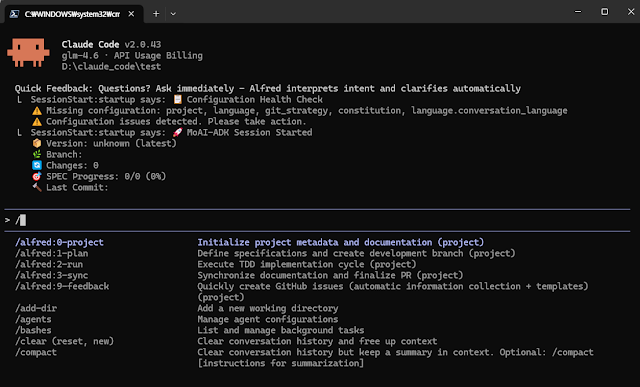This screenshot has width=640, height=387.
Task: Click 'Synchronize documentation and finalize PR' text
Action: pos(330,275)
